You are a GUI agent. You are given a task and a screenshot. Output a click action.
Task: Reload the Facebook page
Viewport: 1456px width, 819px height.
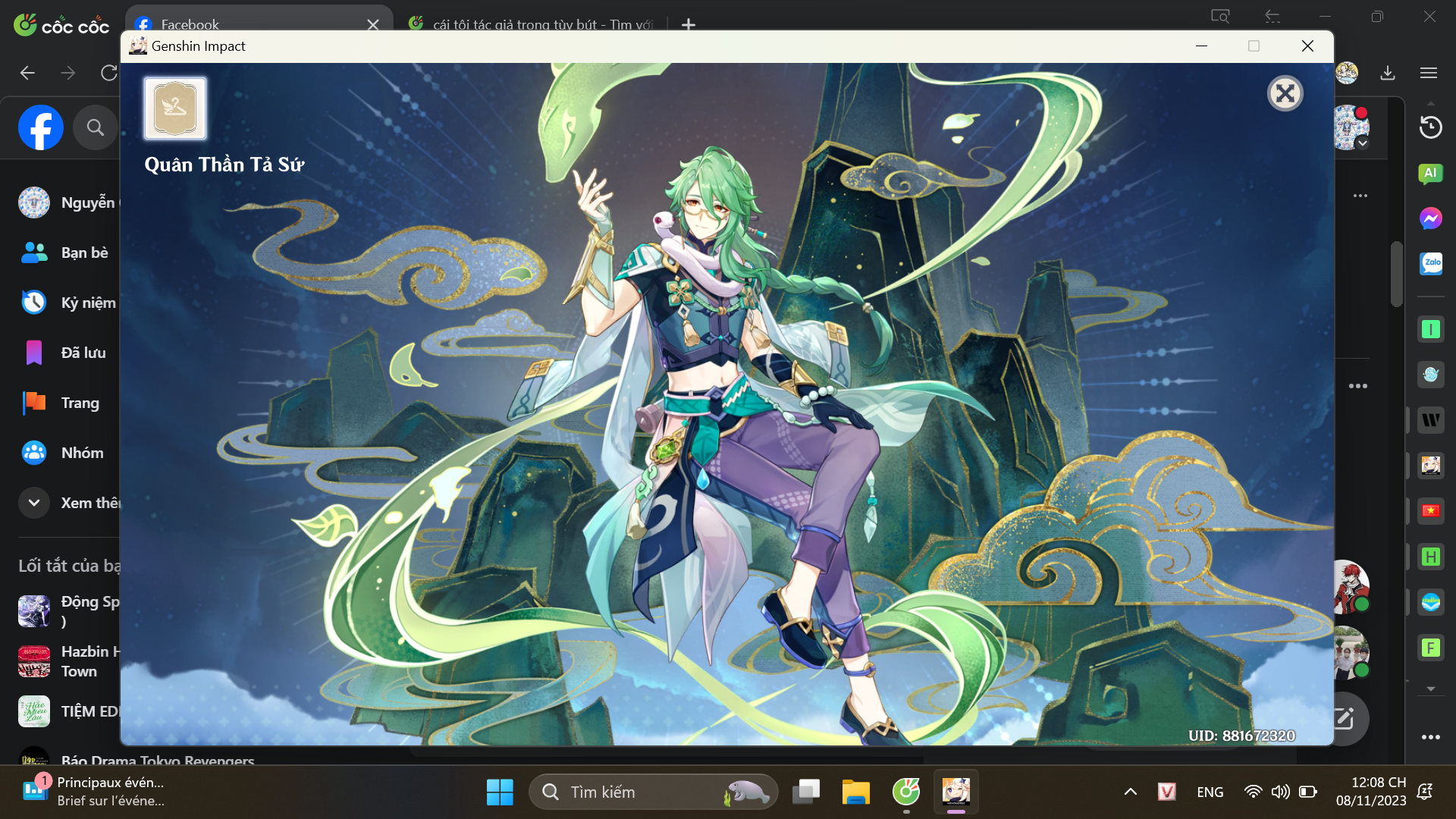tap(109, 73)
